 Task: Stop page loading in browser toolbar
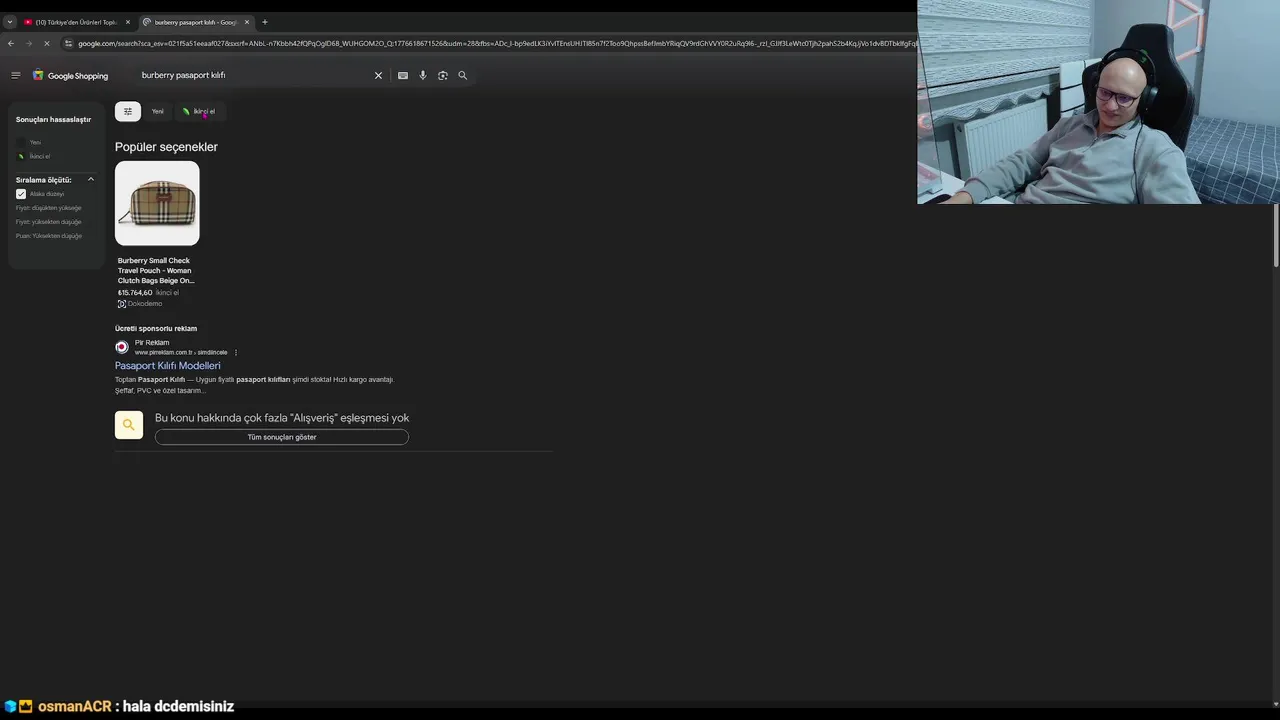click(46, 43)
